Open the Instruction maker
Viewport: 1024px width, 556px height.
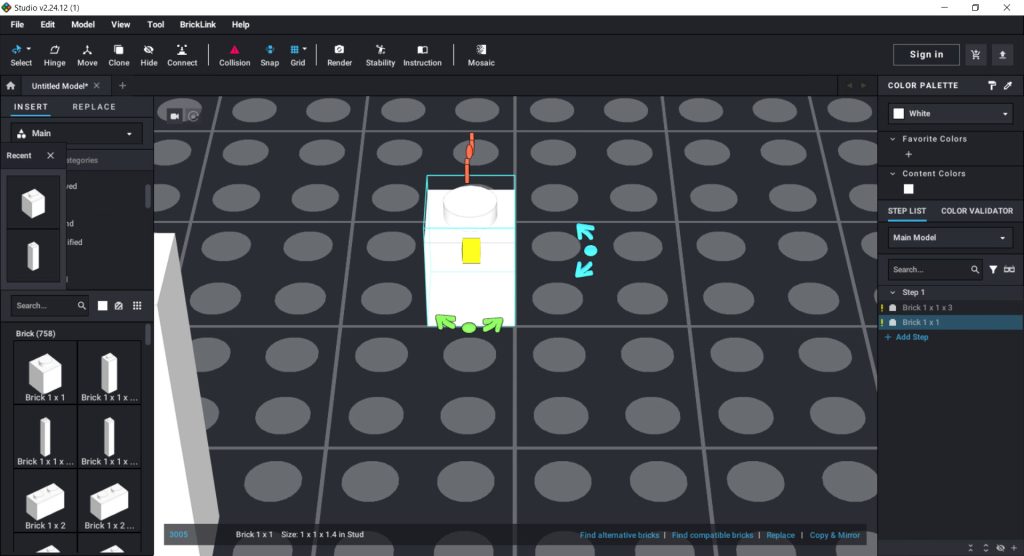[422, 55]
